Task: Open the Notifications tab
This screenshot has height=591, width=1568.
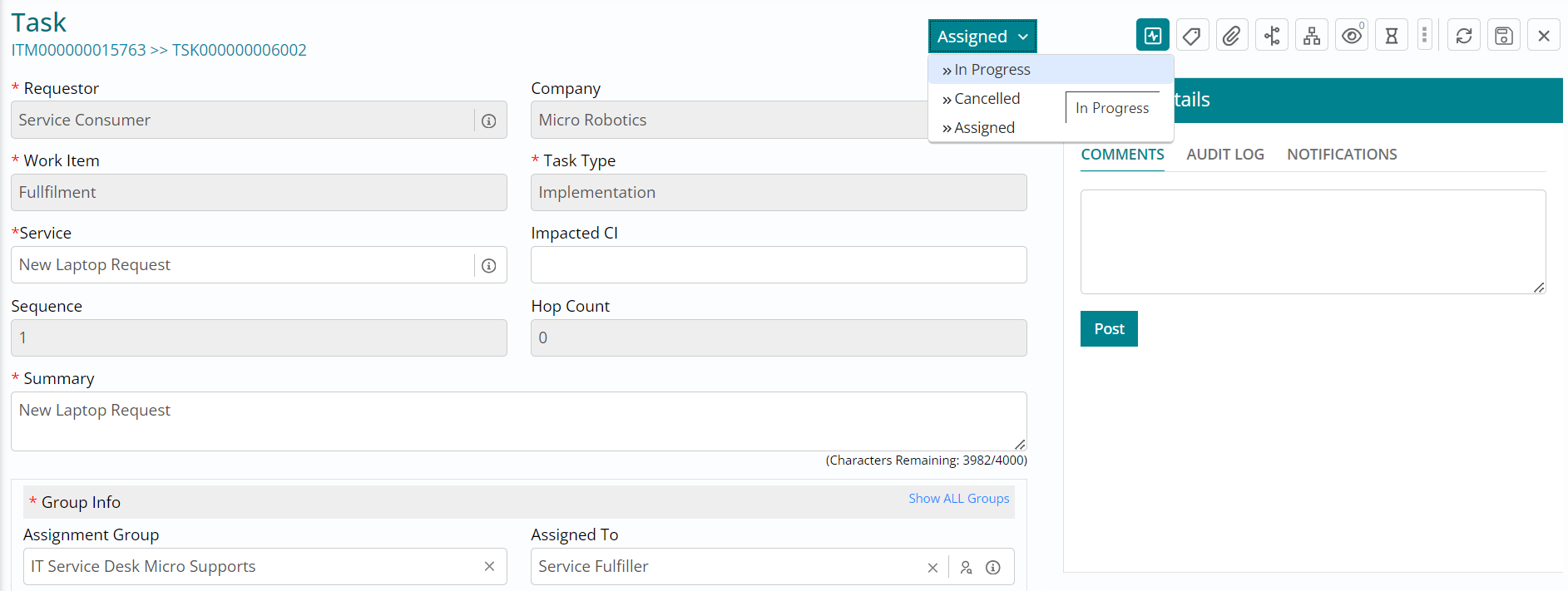Action: pyautogui.click(x=1341, y=155)
